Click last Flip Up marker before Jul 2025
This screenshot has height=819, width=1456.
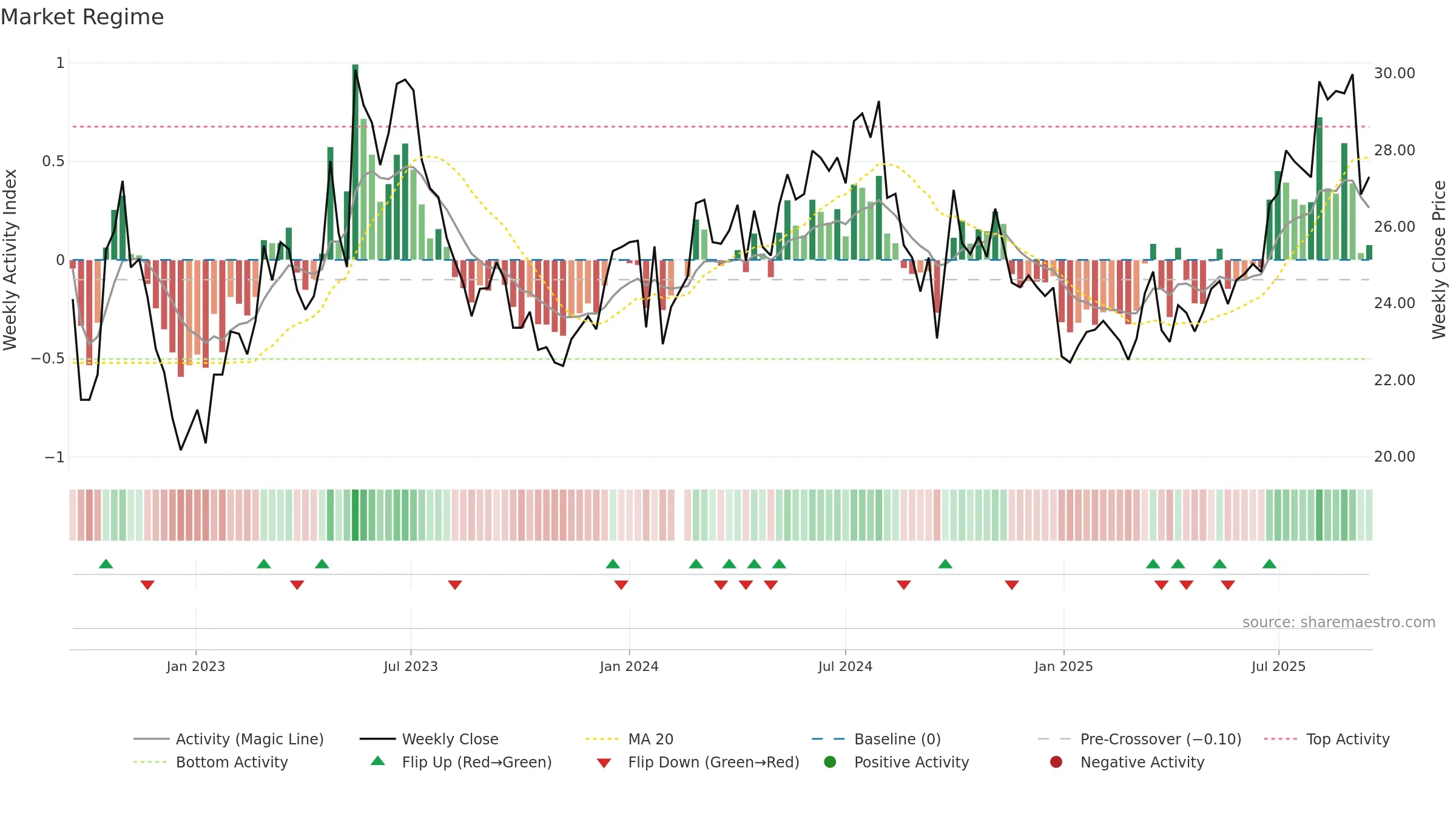(1269, 564)
